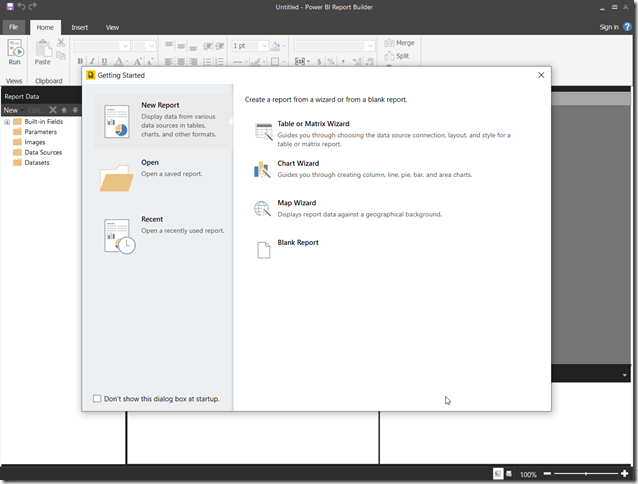The width and height of the screenshot is (638, 484).
Task: Create a Blank Report
Action: click(x=287, y=249)
